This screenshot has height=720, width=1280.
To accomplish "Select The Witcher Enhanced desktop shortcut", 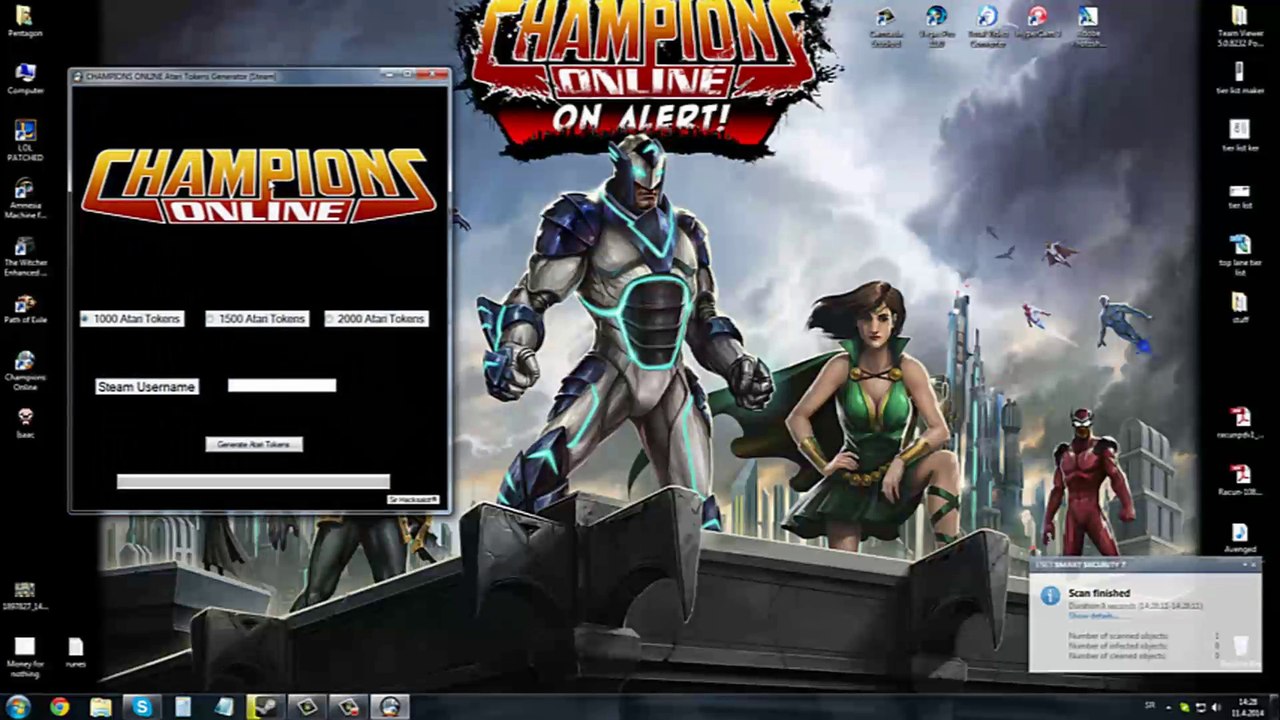I will click(25, 256).
